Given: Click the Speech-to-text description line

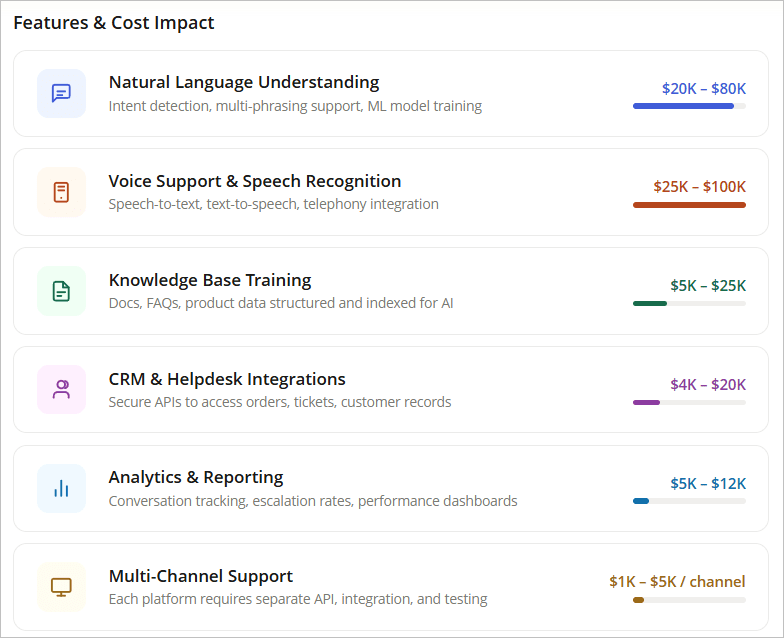Looking at the screenshot, I should click(274, 204).
